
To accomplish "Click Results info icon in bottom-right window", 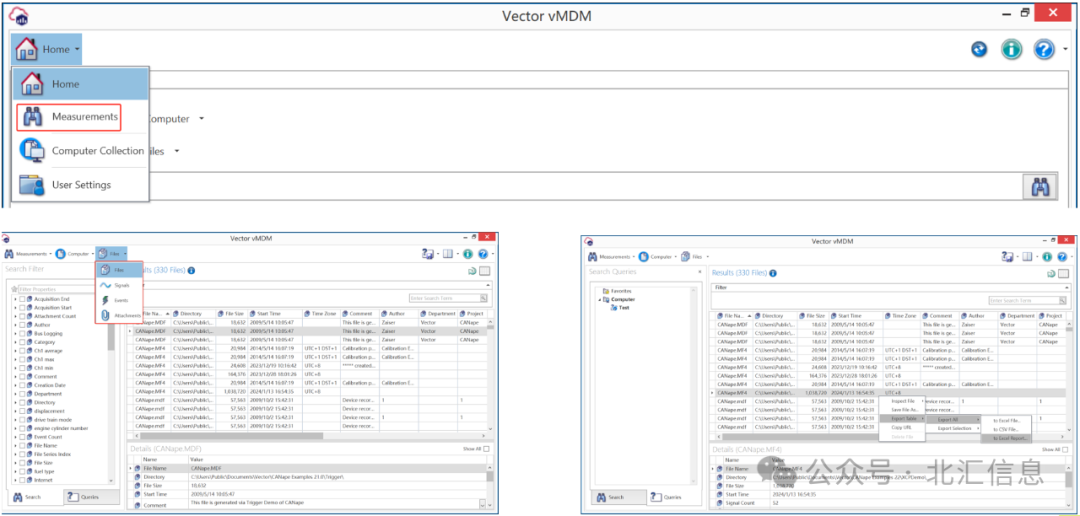I will [x=773, y=273].
